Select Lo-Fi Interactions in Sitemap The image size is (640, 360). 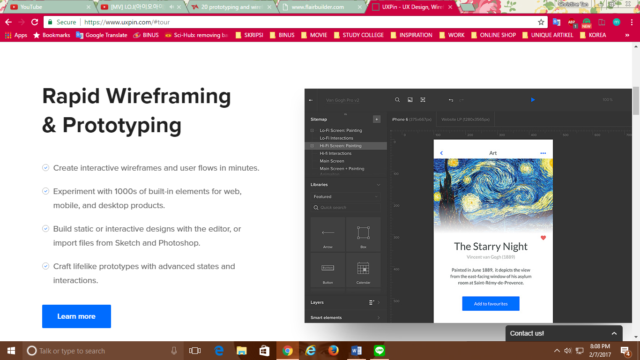tap(336, 138)
